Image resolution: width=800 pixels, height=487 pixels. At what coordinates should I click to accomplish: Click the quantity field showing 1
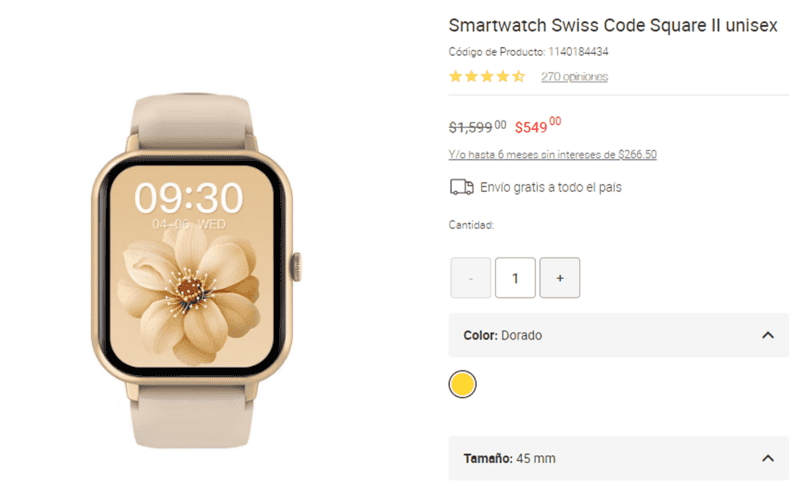pyautogui.click(x=515, y=278)
